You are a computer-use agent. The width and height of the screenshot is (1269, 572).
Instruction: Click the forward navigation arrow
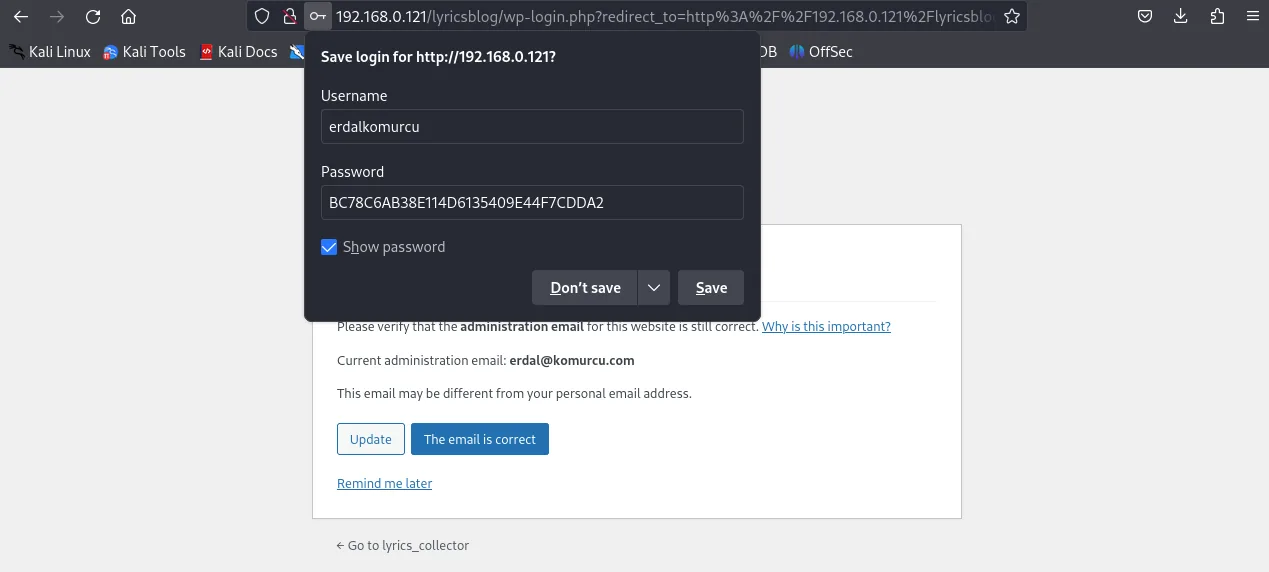56,16
